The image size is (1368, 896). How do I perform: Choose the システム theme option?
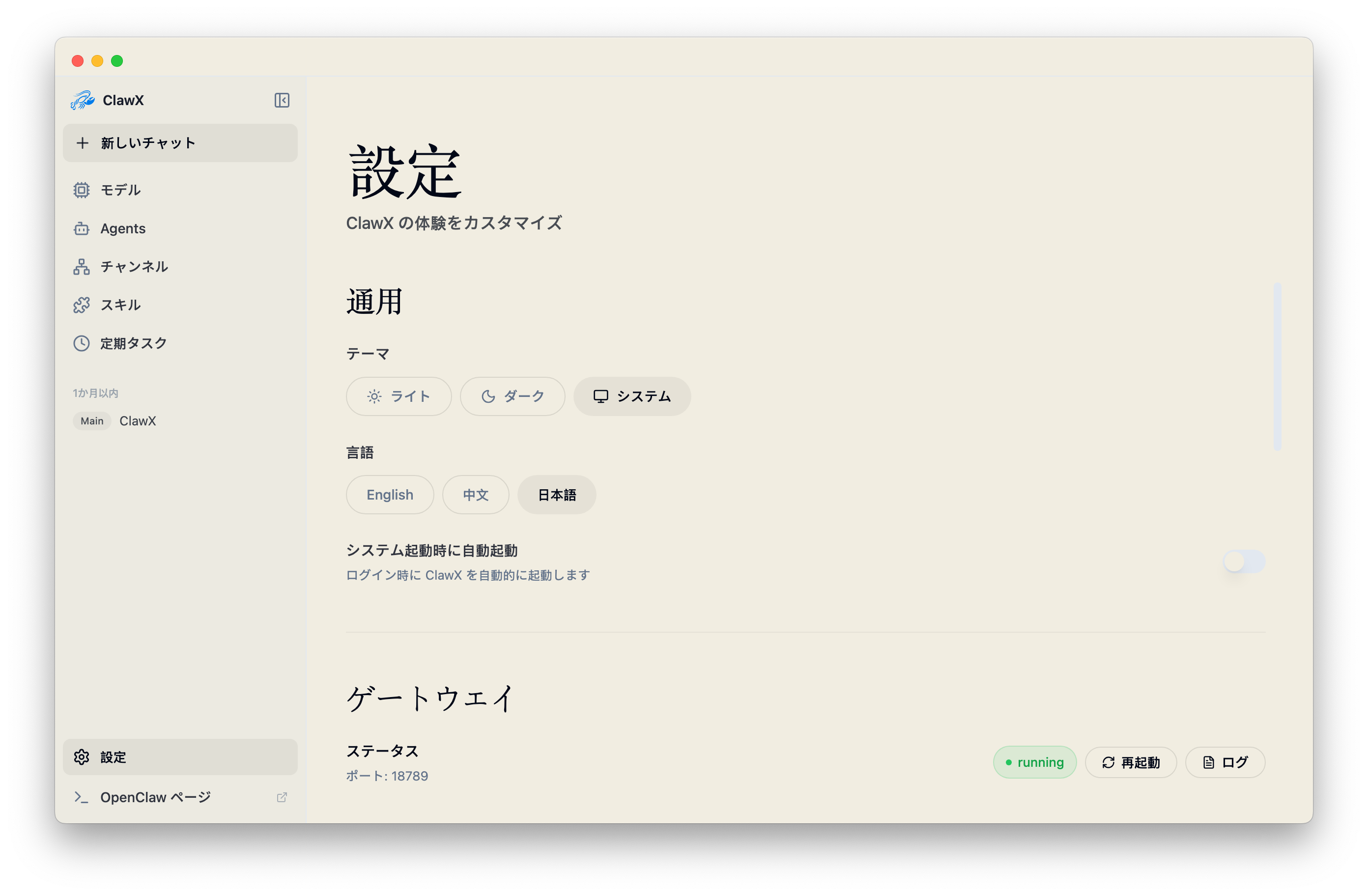632,396
